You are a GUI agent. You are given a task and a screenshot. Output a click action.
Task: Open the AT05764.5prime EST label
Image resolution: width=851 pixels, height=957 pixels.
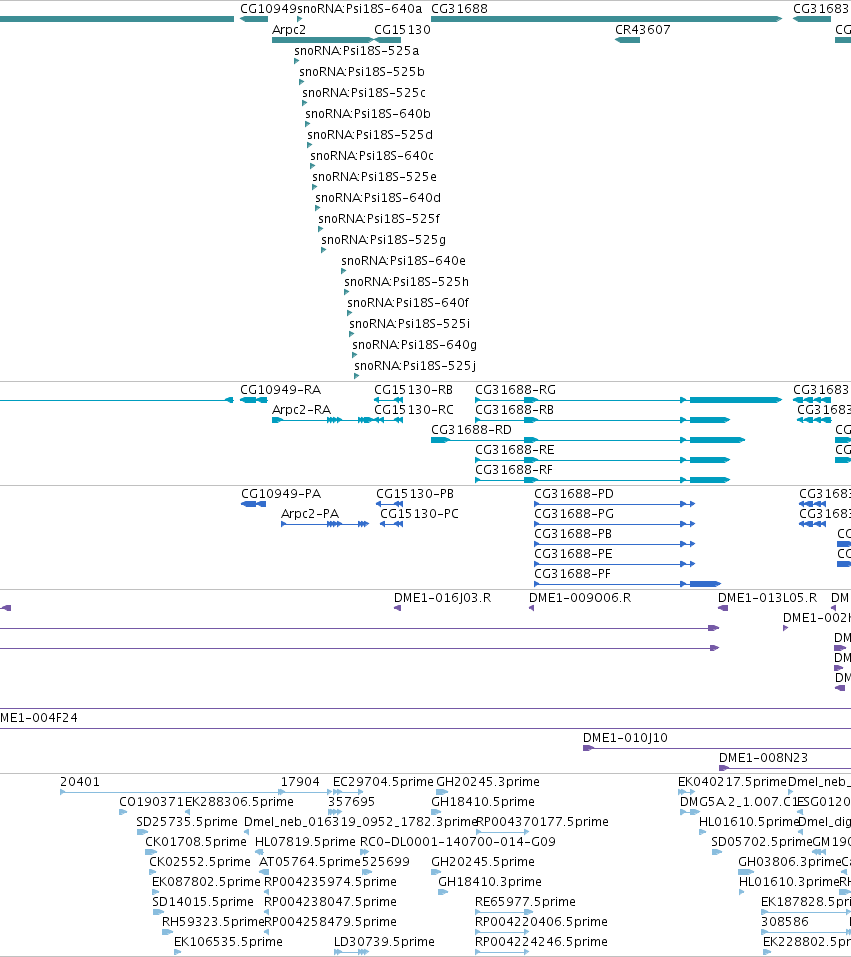pos(310,861)
